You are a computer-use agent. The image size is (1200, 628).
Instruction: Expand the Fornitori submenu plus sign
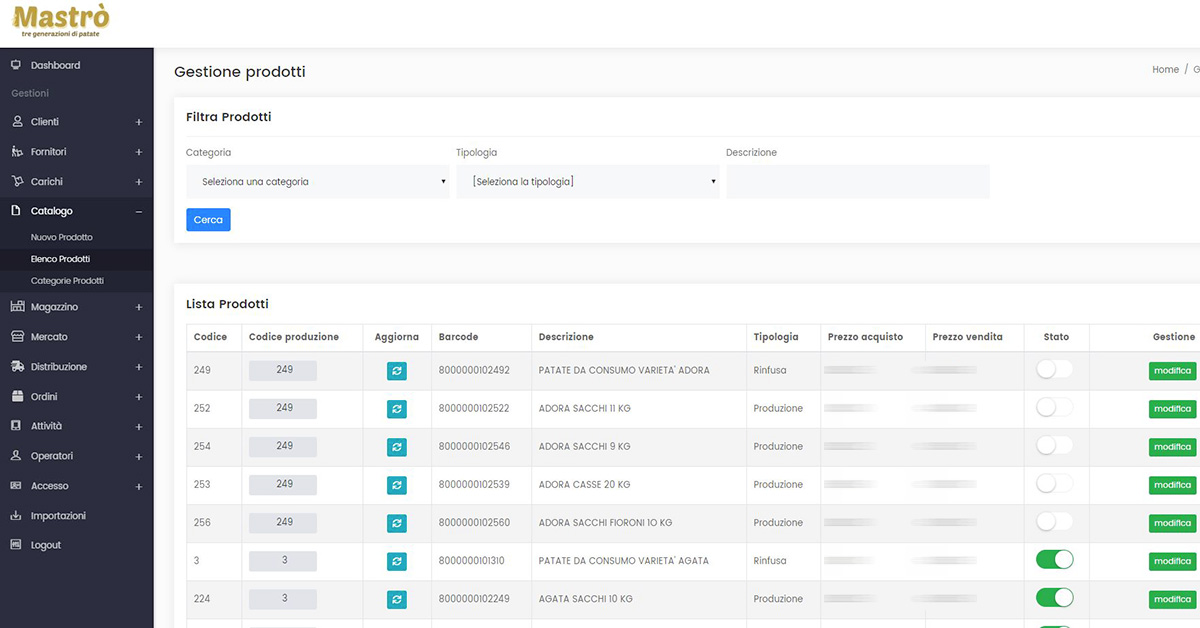point(139,152)
